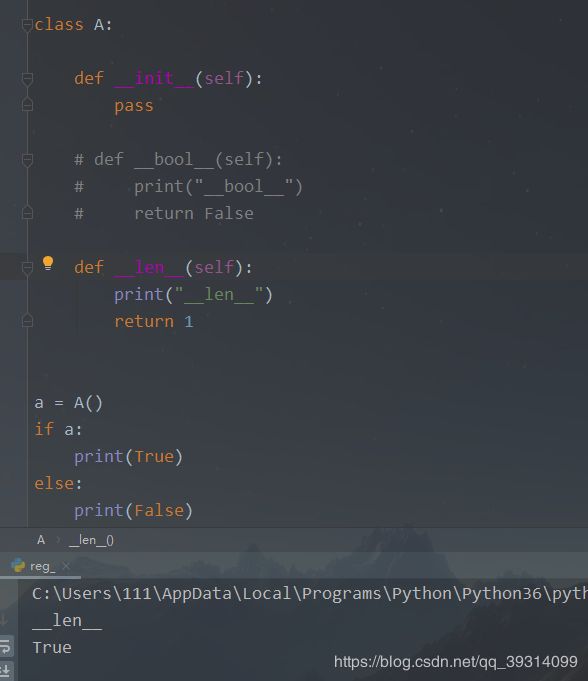
Task: Click the 'else:' keyword line
Action: (x=58, y=483)
